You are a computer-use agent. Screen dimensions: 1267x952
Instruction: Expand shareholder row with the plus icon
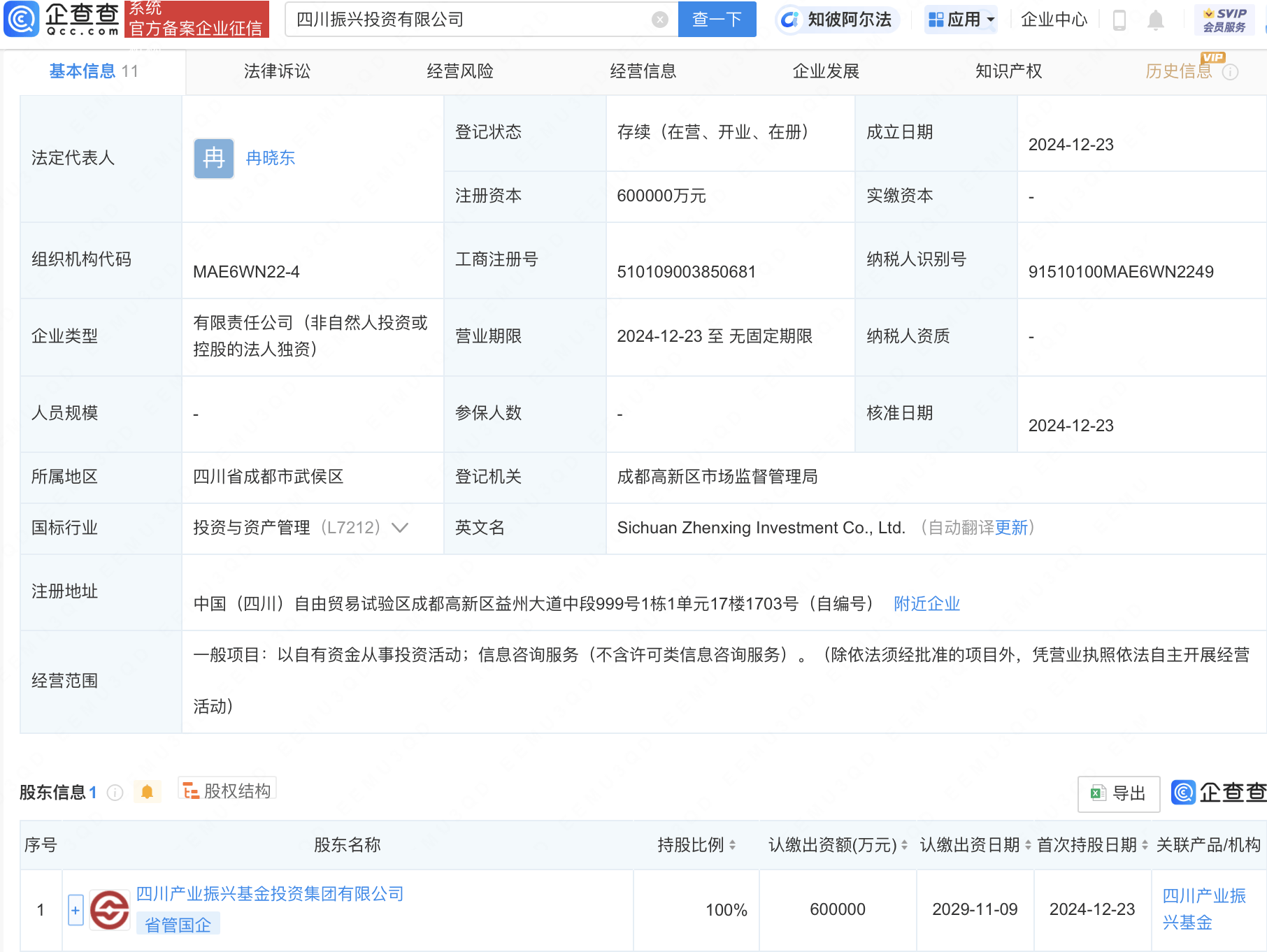(x=76, y=910)
